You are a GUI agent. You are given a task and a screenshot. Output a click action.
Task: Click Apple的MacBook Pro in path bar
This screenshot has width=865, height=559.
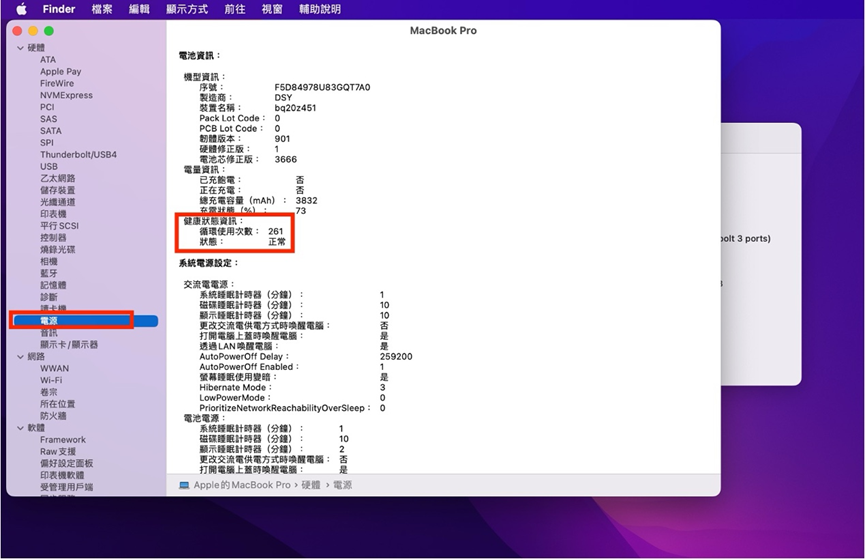click(242, 485)
